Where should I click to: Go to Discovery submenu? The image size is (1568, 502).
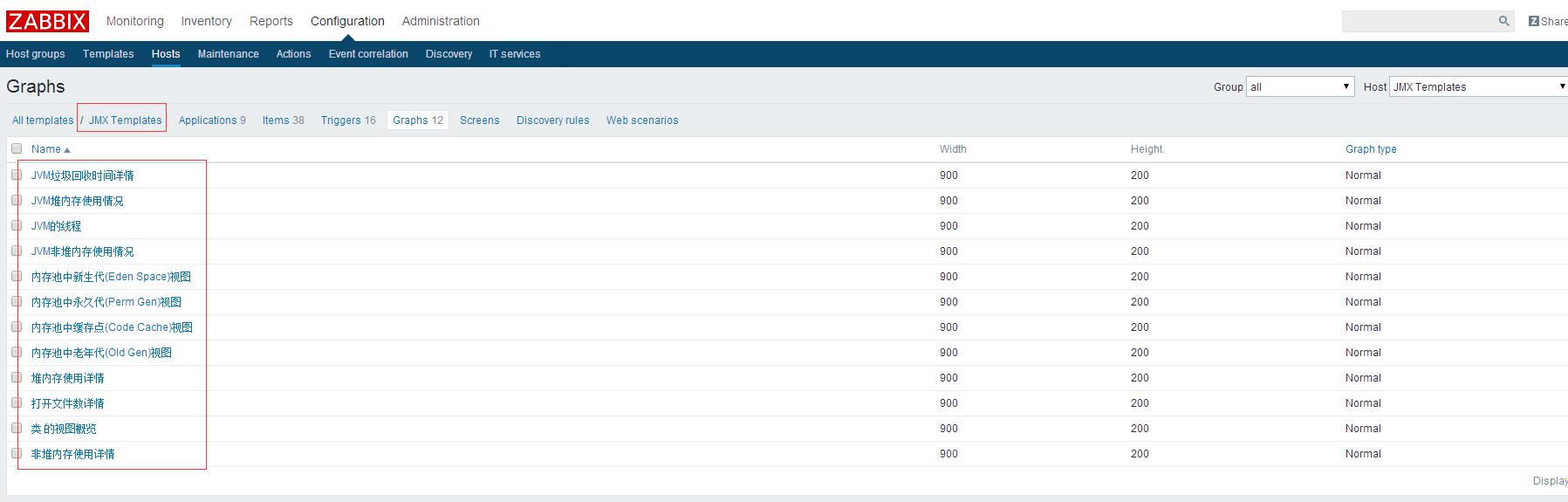pyautogui.click(x=449, y=54)
